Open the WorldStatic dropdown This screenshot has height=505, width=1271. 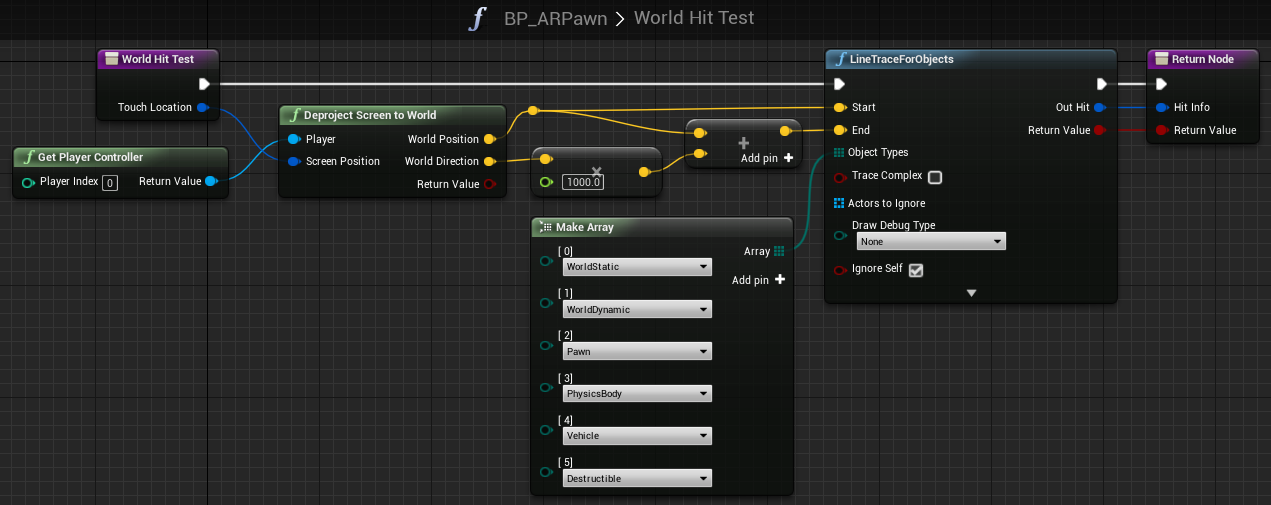637,267
